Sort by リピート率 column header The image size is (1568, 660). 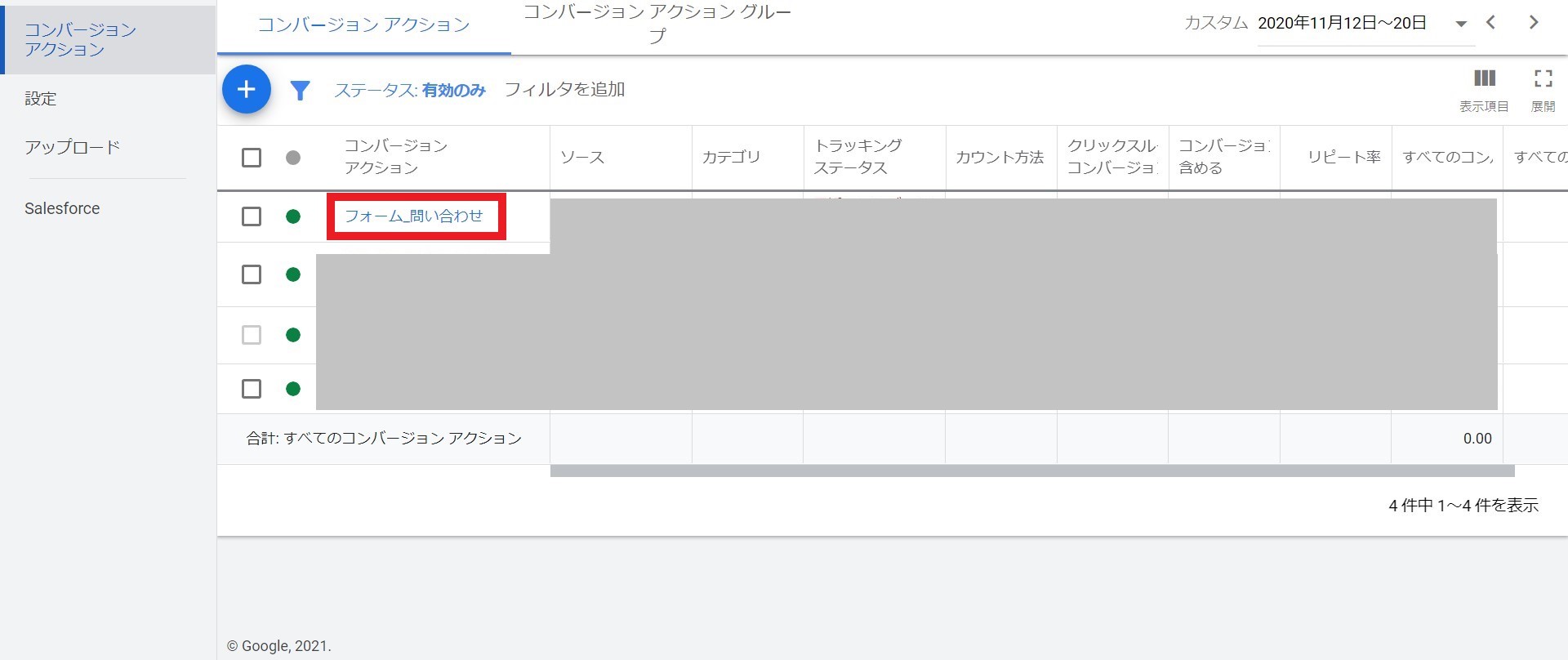[x=1344, y=158]
